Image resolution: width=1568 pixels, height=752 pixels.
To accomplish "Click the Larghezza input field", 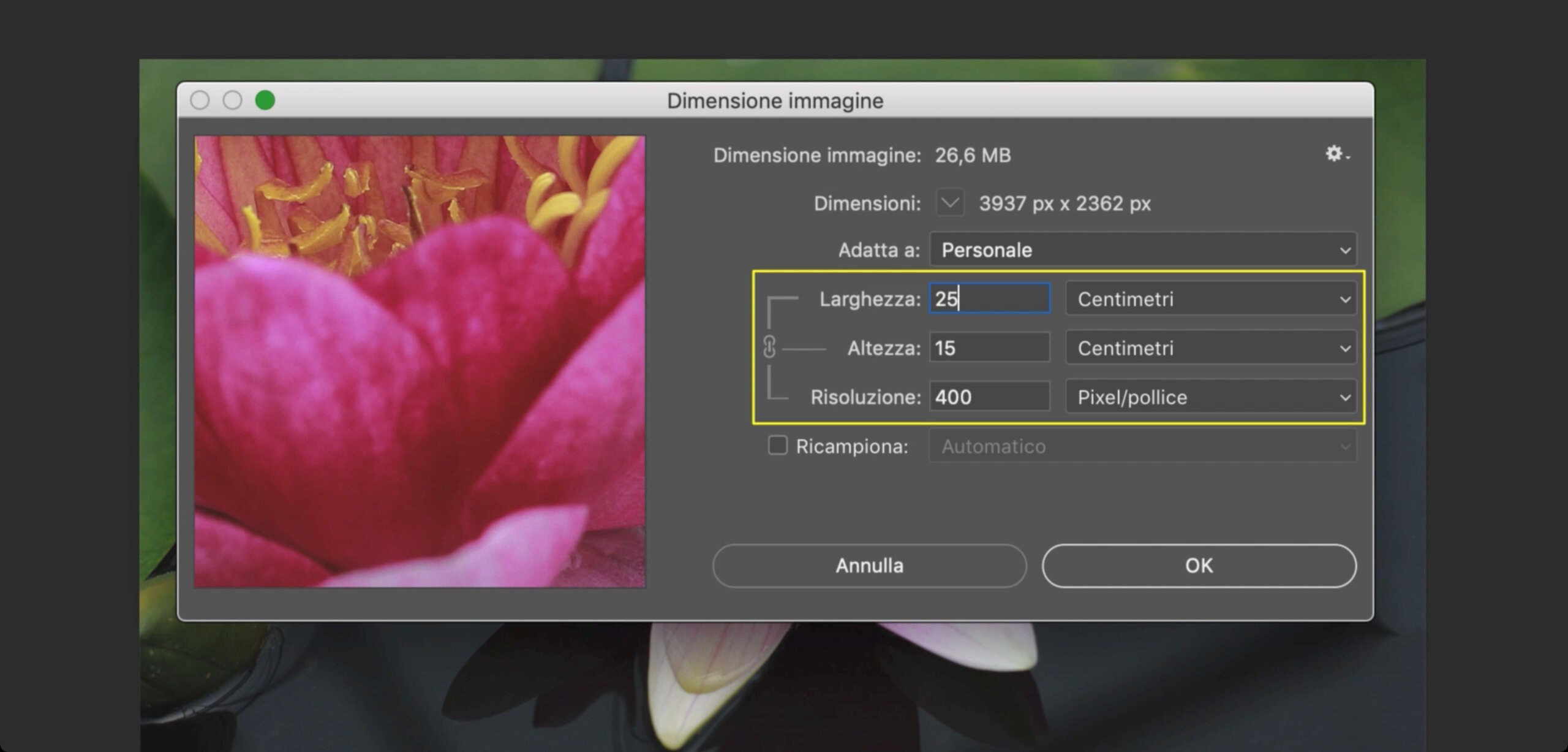I will point(989,298).
